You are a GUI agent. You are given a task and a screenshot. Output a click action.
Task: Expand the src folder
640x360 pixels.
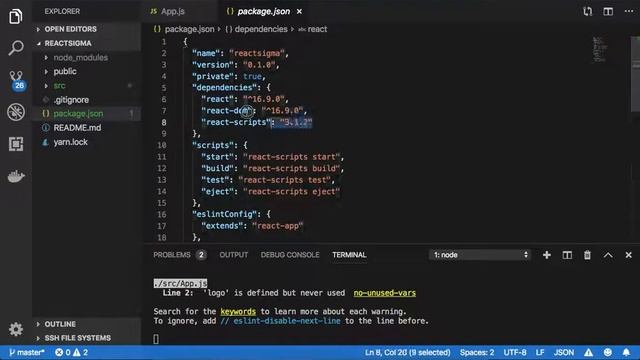tap(59, 86)
